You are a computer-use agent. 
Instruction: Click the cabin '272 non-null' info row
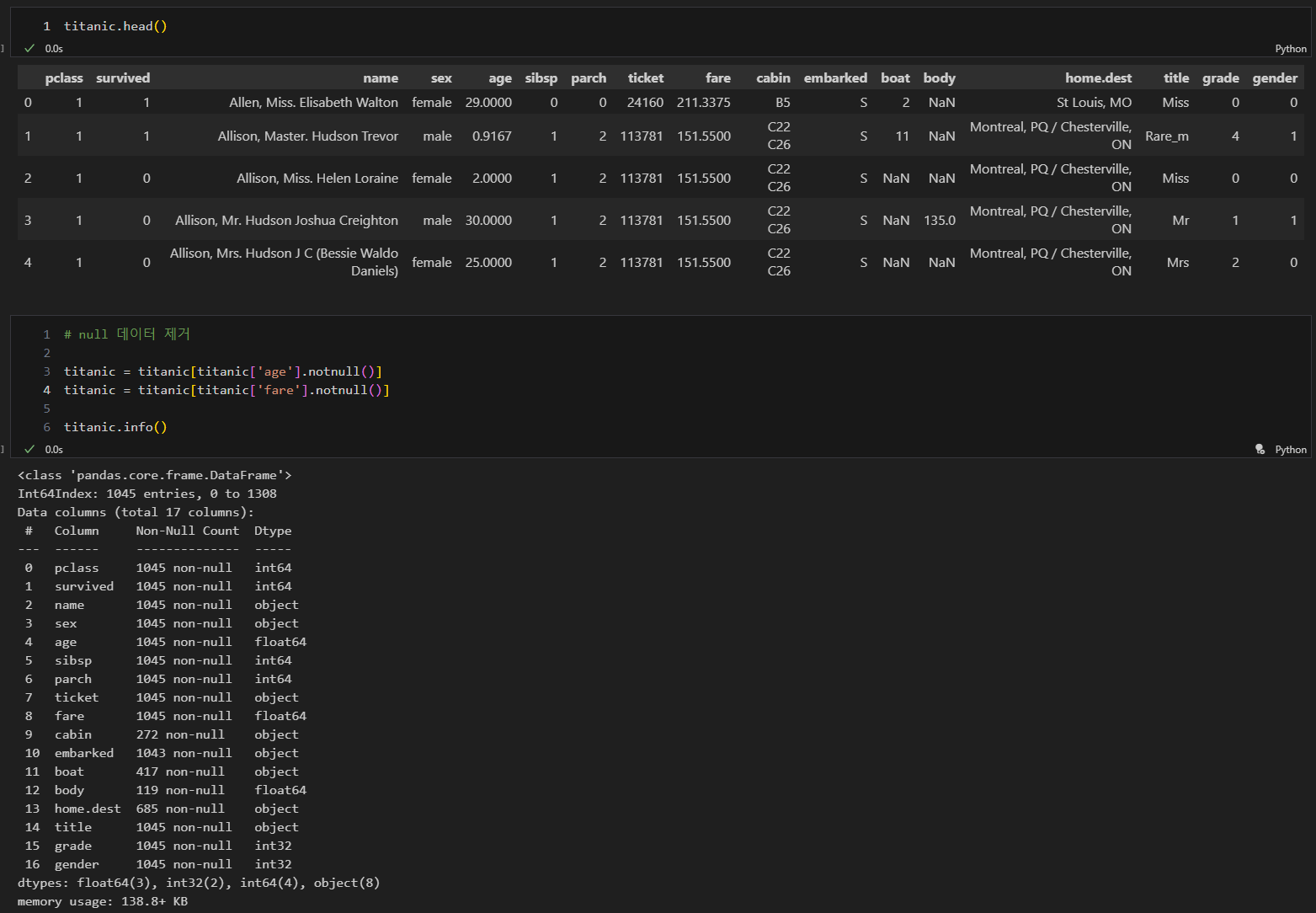pos(162,734)
